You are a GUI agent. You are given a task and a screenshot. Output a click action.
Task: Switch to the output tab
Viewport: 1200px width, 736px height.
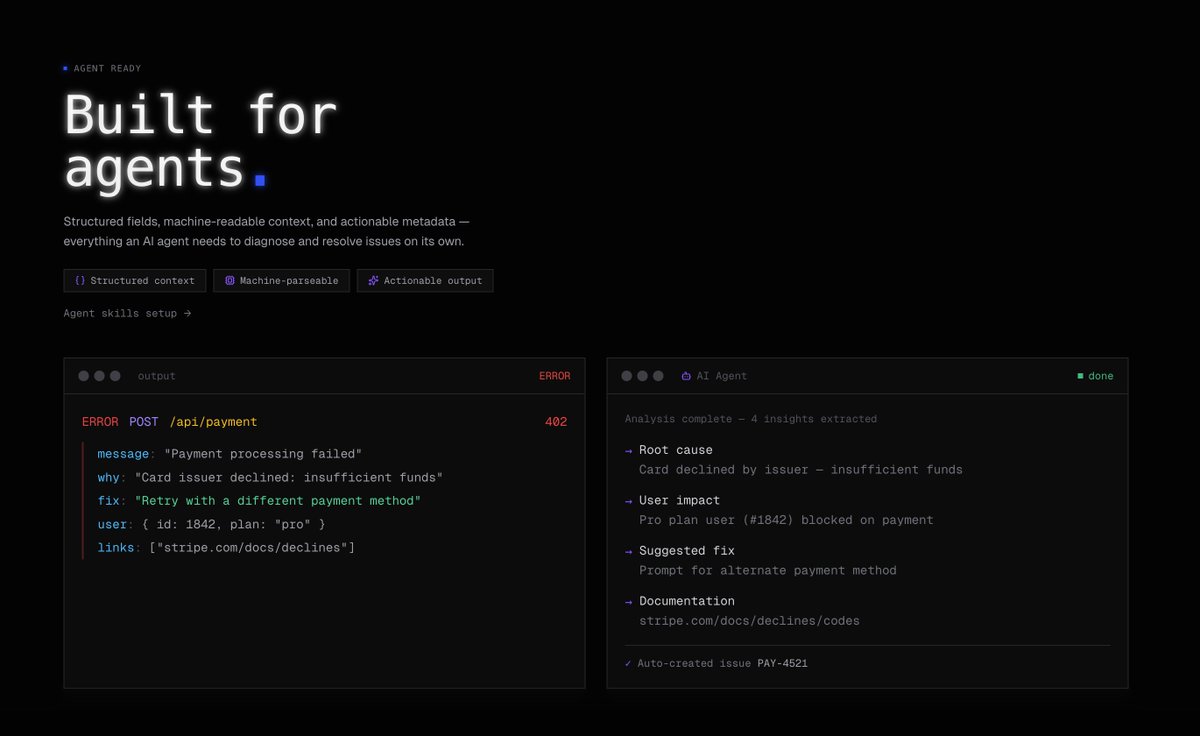click(156, 375)
